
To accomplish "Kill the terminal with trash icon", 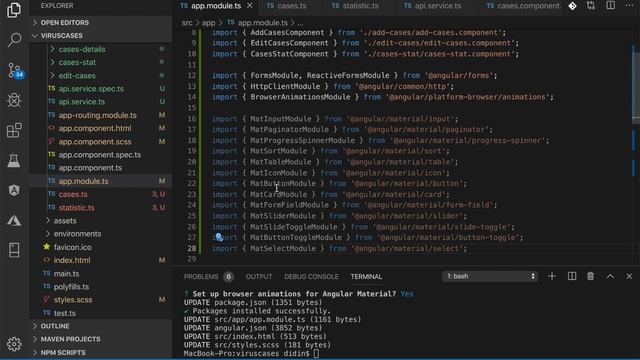I will 590,276.
